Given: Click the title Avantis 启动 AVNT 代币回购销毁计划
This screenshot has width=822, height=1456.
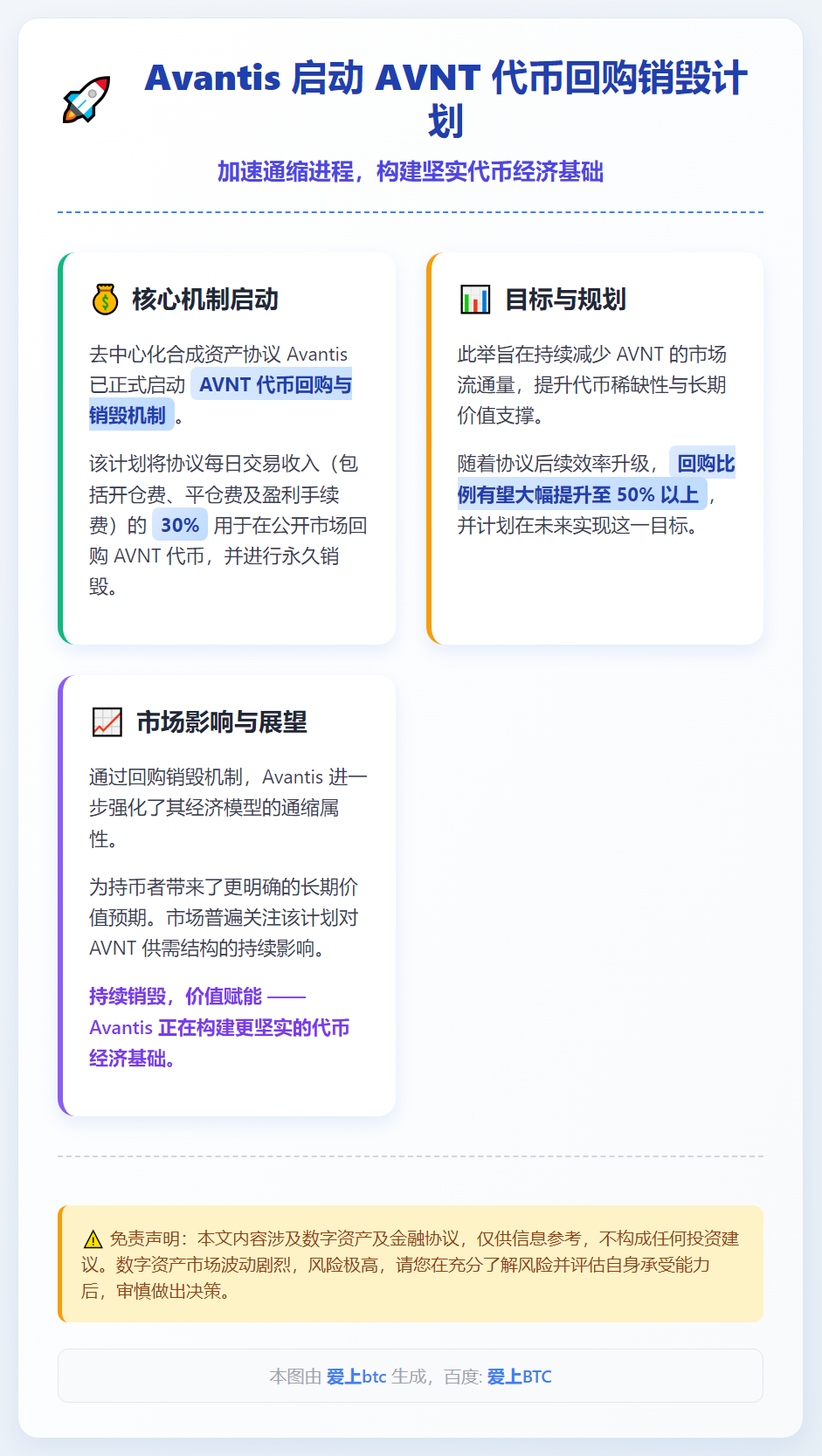Looking at the screenshot, I should [x=446, y=100].
